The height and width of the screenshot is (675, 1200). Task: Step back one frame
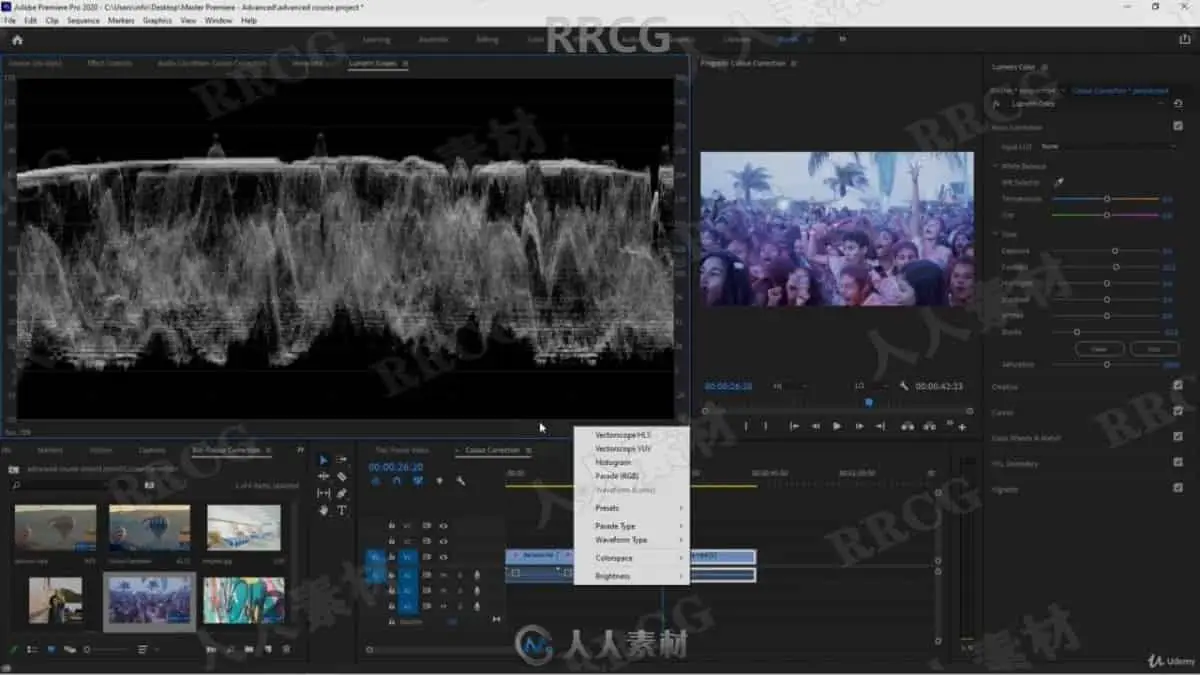click(816, 426)
